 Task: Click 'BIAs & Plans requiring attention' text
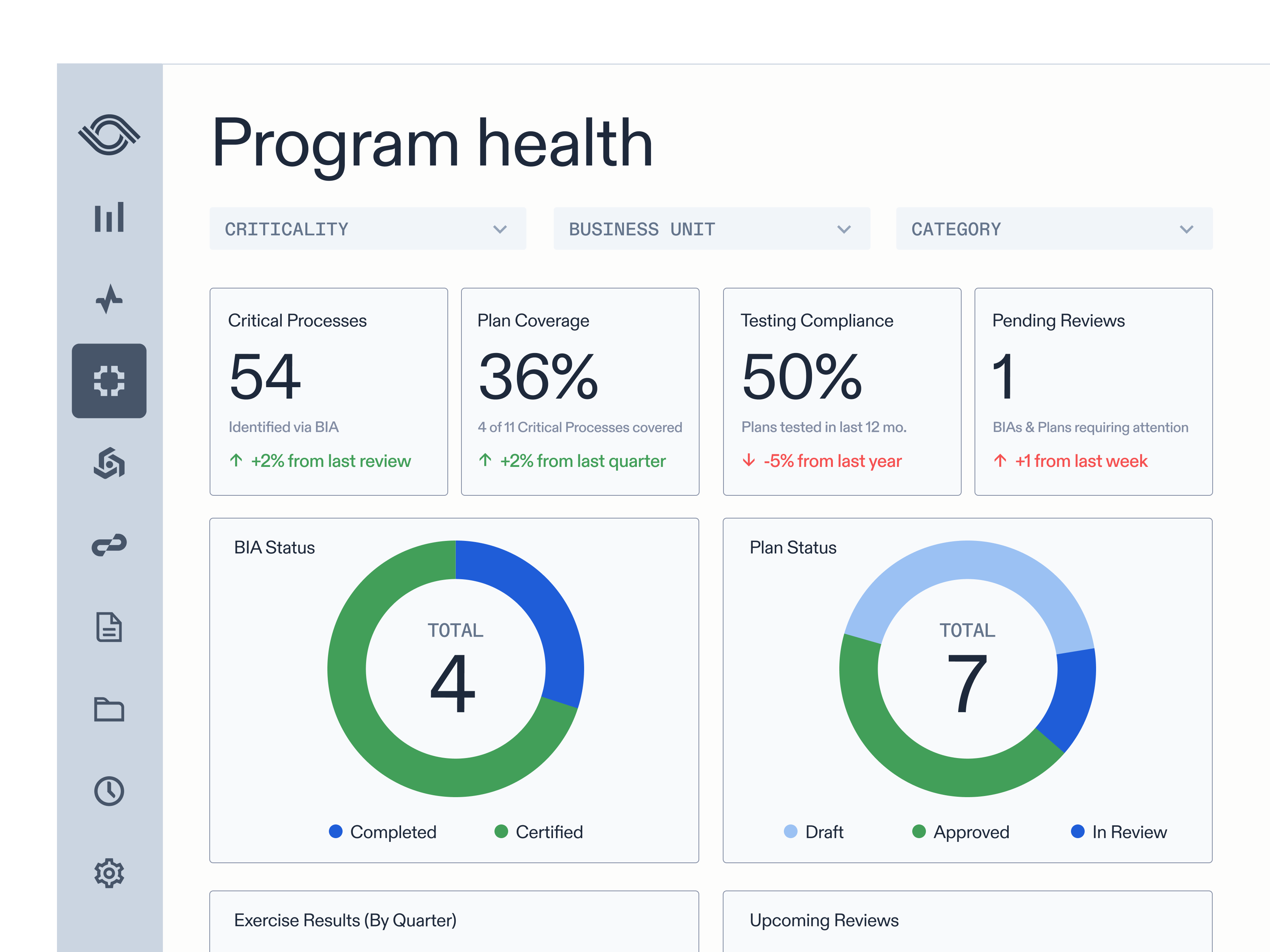coord(1090,427)
